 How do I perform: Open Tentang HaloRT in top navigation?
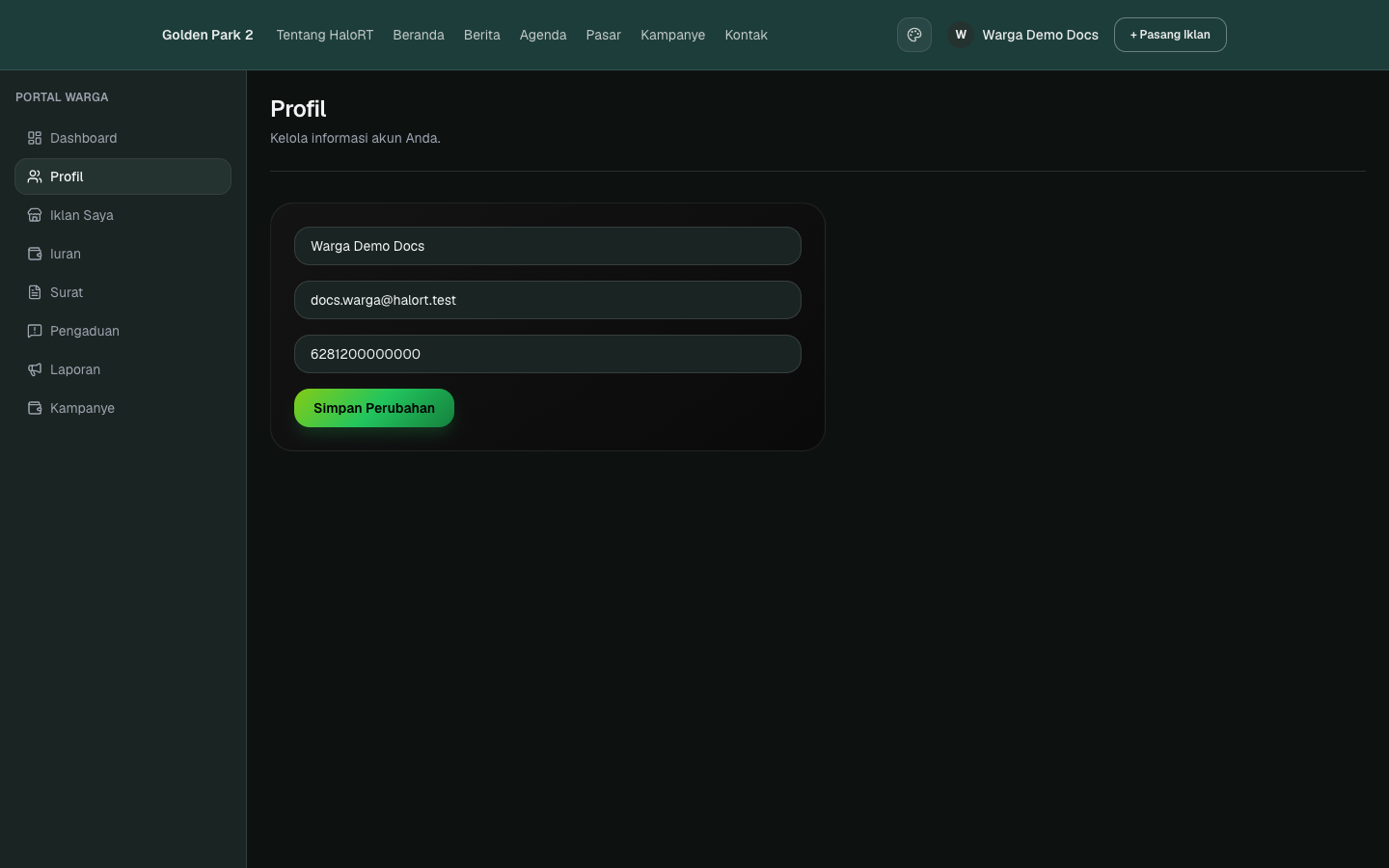[325, 35]
